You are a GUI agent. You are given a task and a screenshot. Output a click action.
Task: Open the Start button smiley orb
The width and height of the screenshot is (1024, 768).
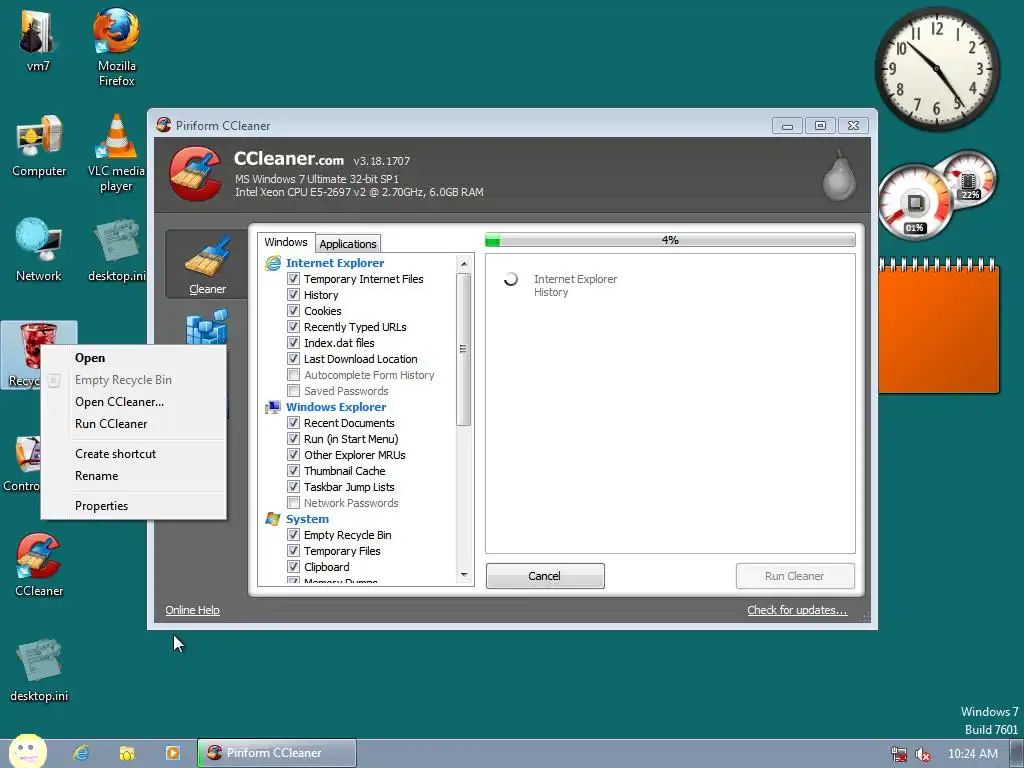27,752
